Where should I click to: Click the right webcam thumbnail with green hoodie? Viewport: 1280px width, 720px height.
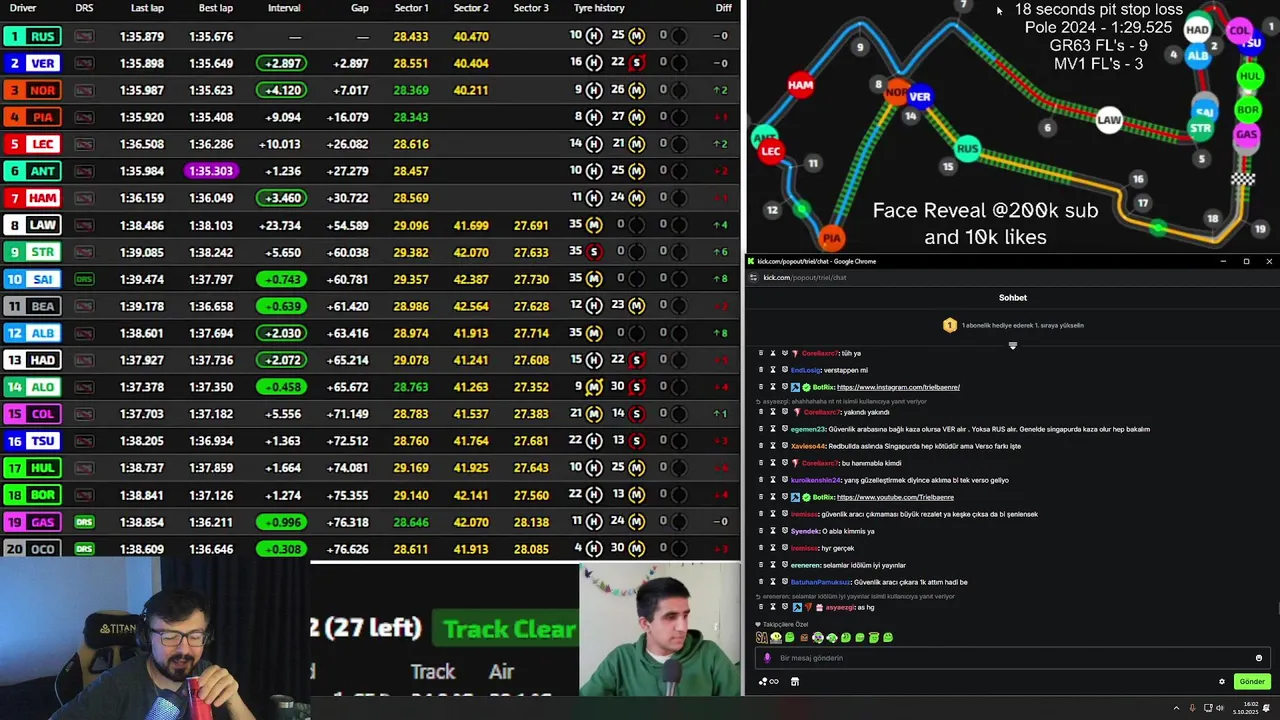tap(660, 630)
